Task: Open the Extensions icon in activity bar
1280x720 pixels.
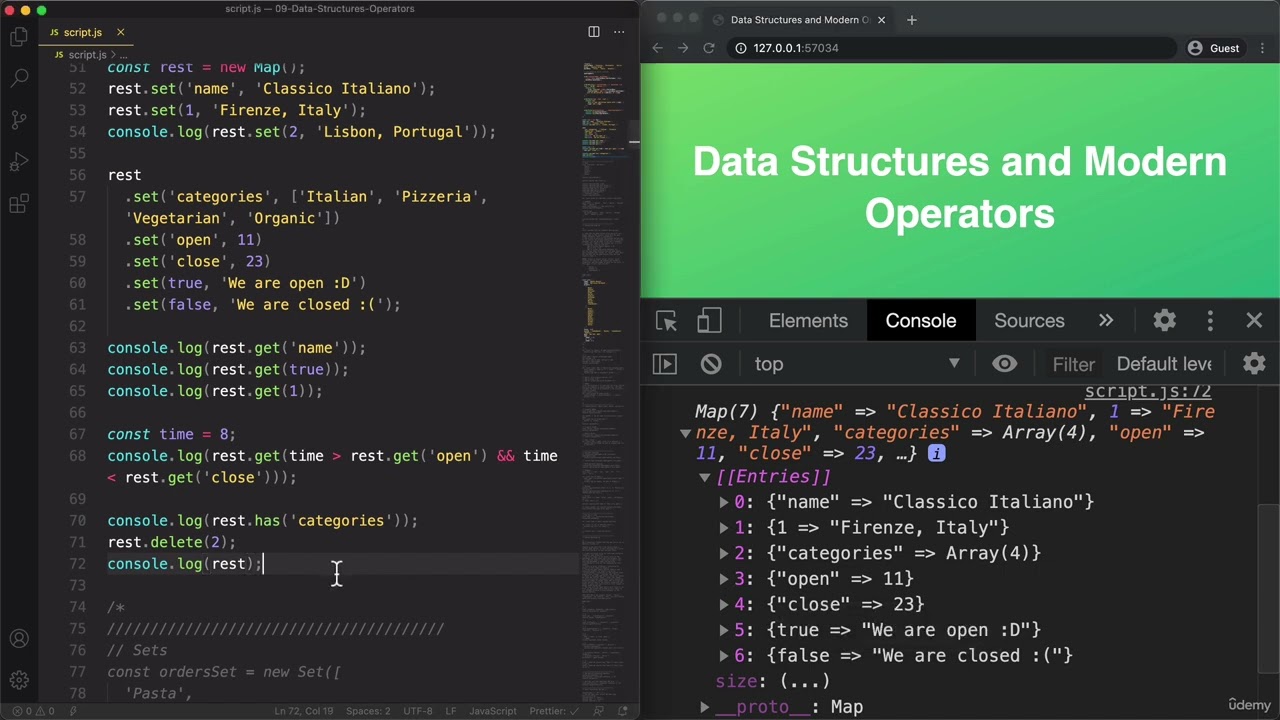Action: coord(19,204)
